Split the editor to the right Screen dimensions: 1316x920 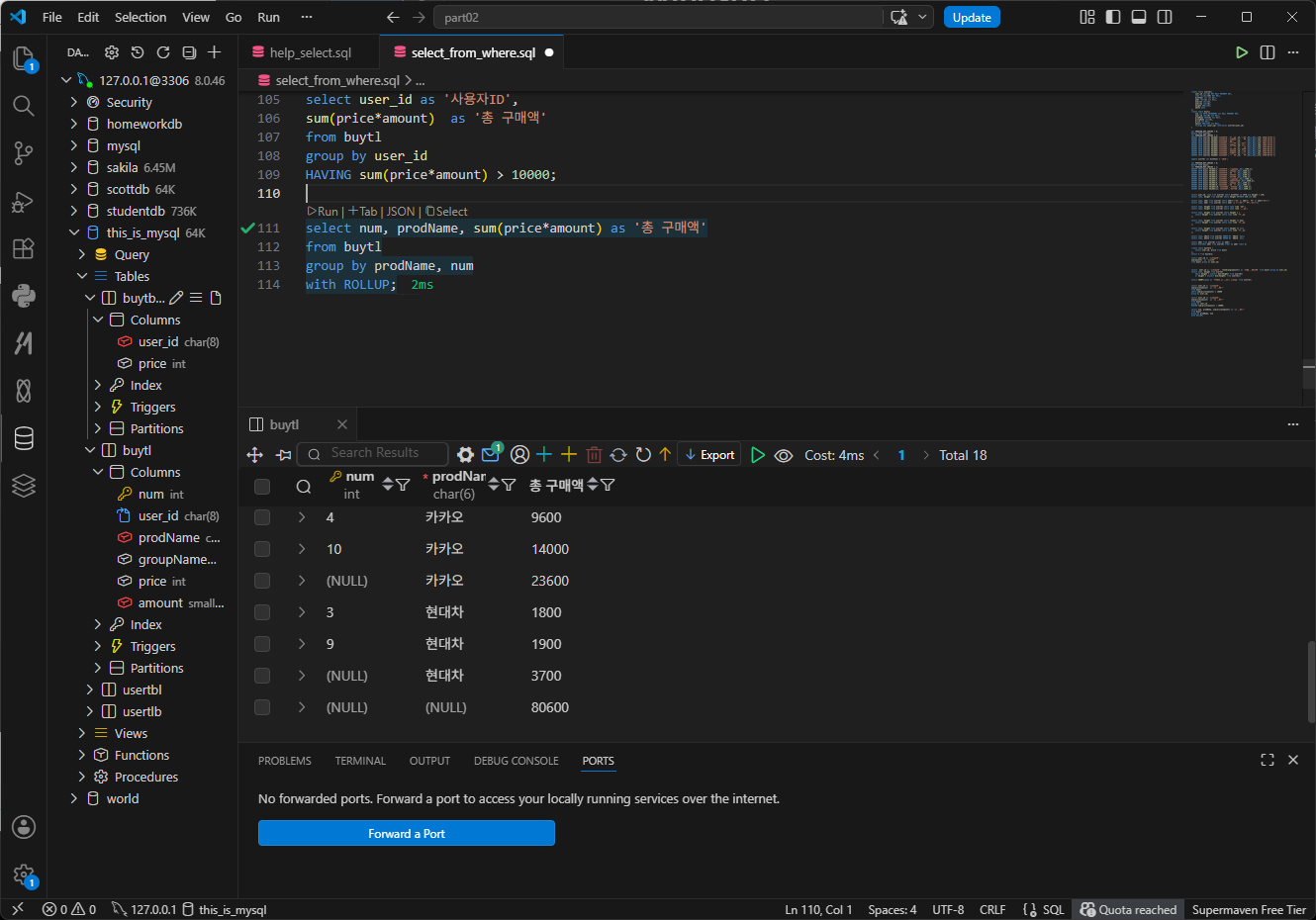[1268, 52]
